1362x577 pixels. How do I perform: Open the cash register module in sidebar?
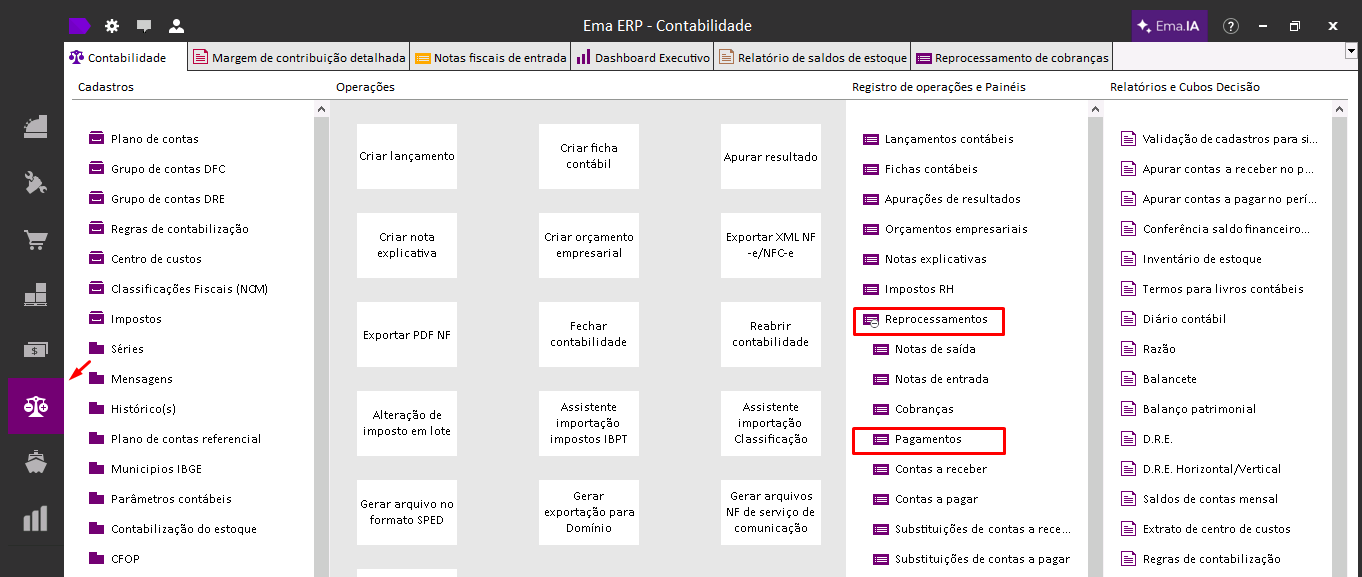pos(35,127)
